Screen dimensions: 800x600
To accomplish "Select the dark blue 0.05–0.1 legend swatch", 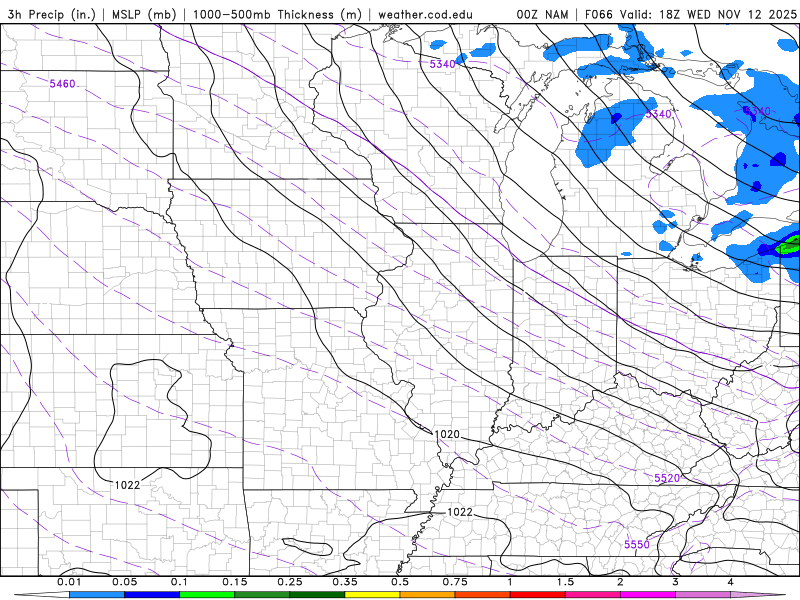I will [x=152, y=595].
